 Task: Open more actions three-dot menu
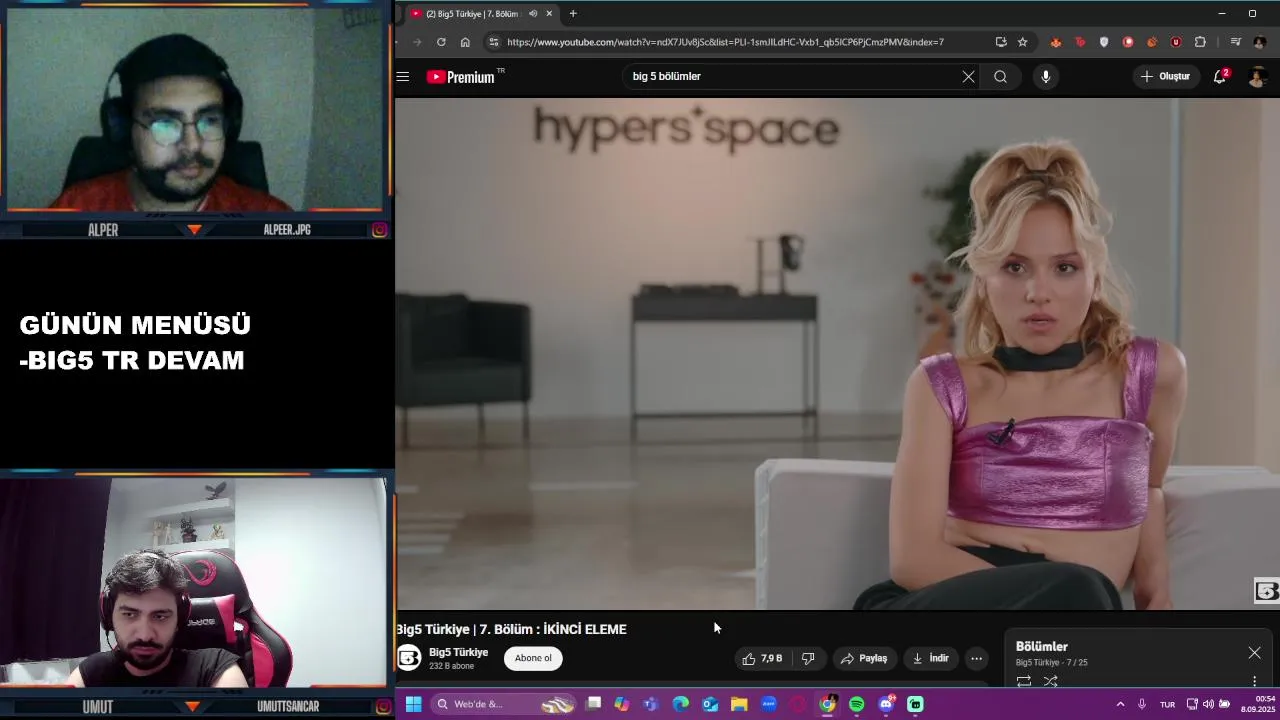coord(976,658)
